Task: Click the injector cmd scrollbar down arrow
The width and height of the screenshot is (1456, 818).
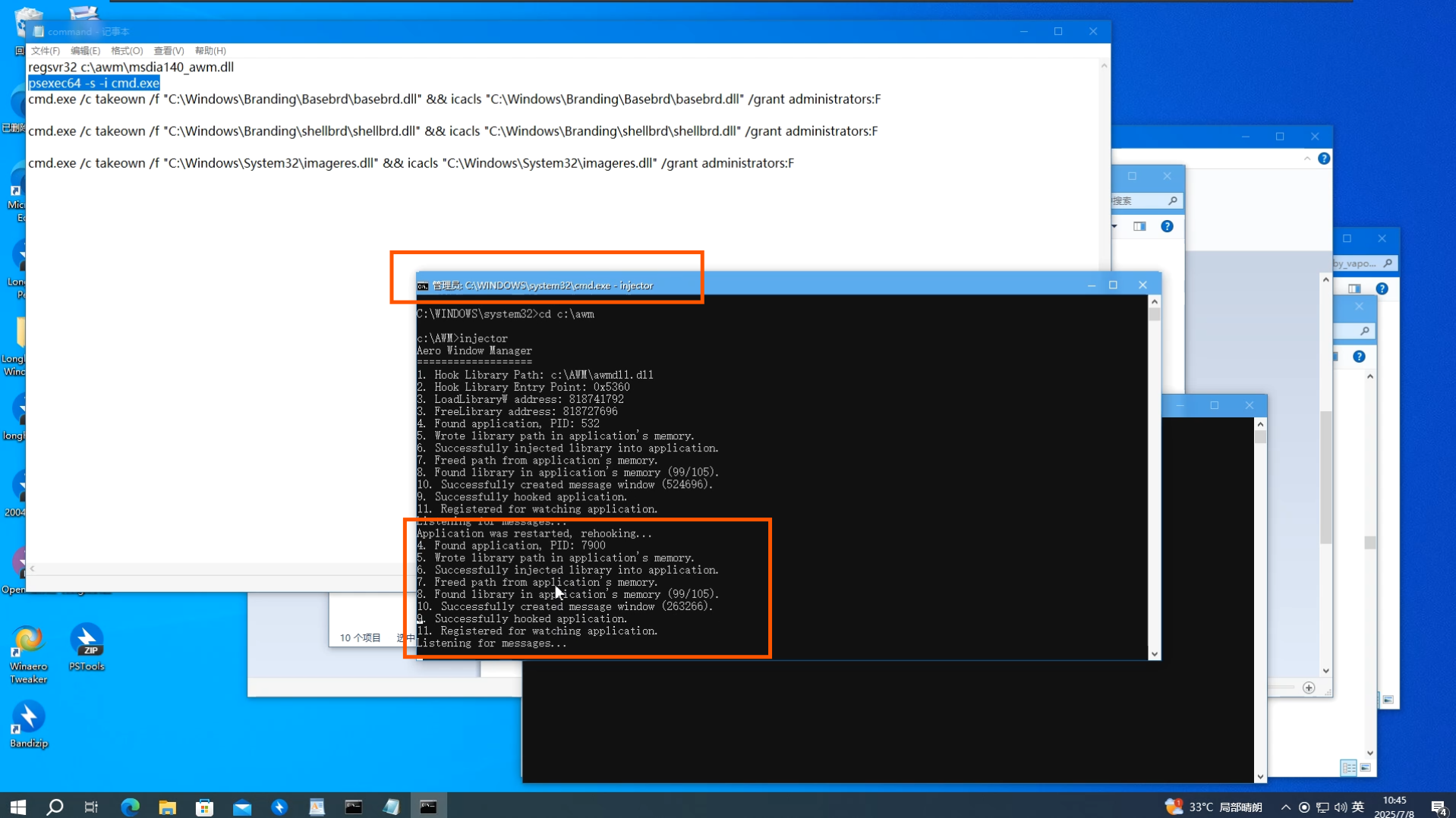Action: coord(1154,653)
